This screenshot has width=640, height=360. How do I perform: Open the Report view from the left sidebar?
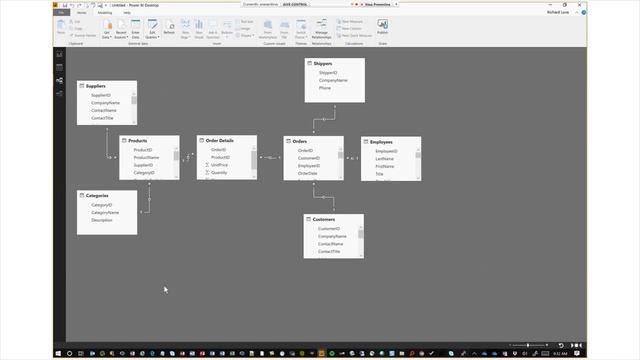click(x=60, y=54)
